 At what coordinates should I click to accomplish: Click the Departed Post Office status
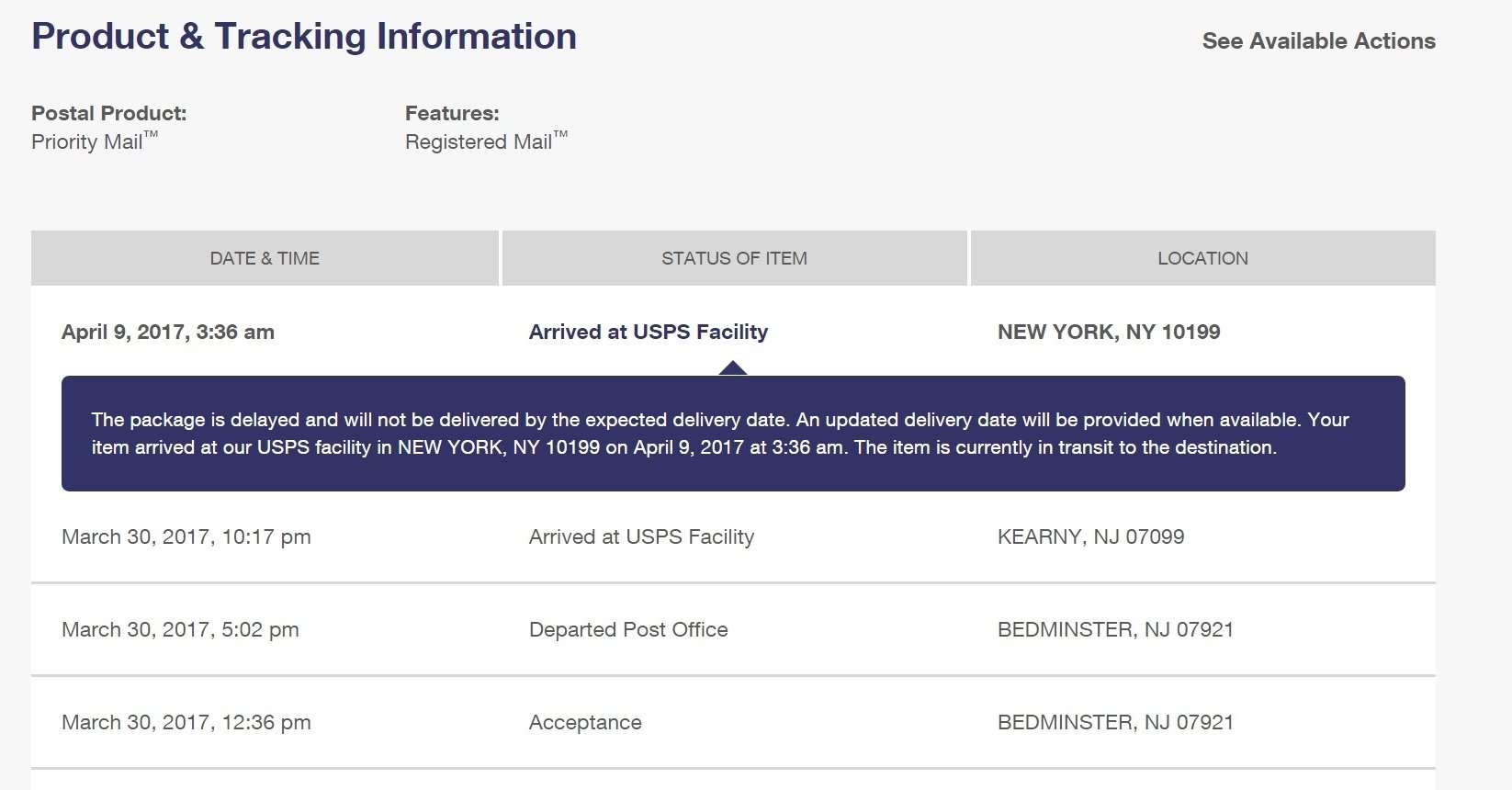pos(628,630)
